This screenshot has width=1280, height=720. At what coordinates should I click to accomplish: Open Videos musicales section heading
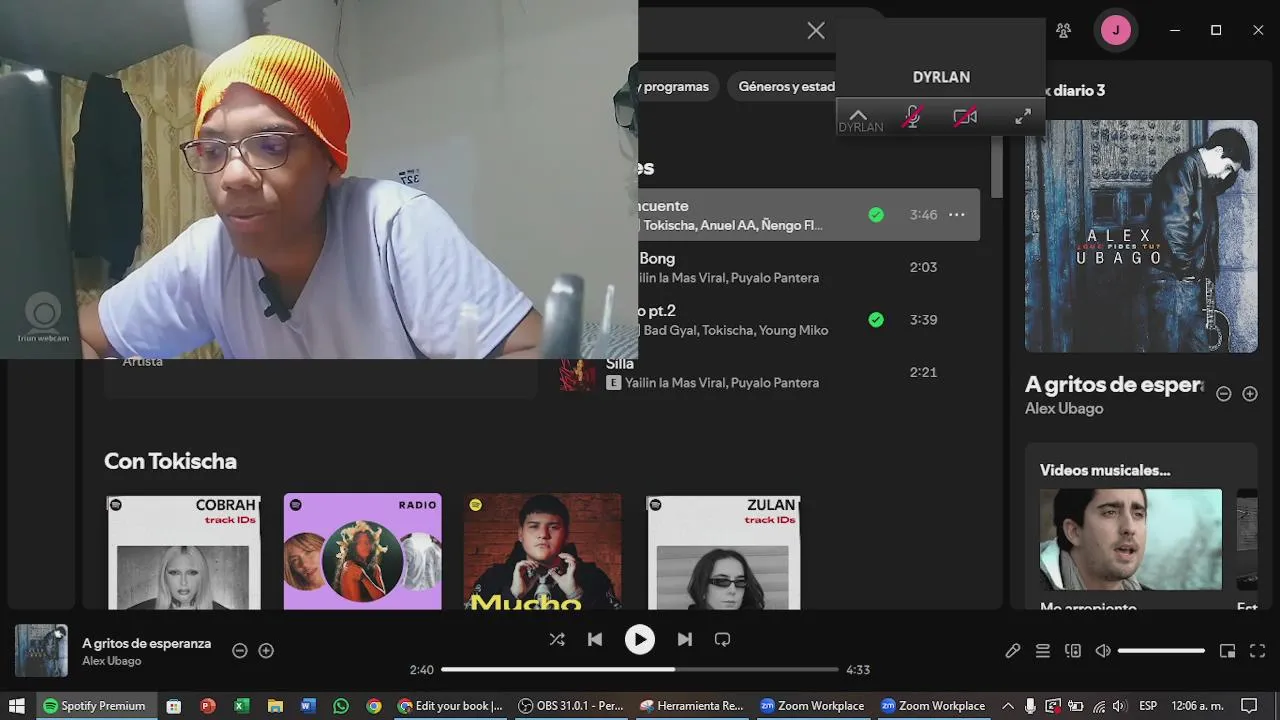click(1105, 470)
